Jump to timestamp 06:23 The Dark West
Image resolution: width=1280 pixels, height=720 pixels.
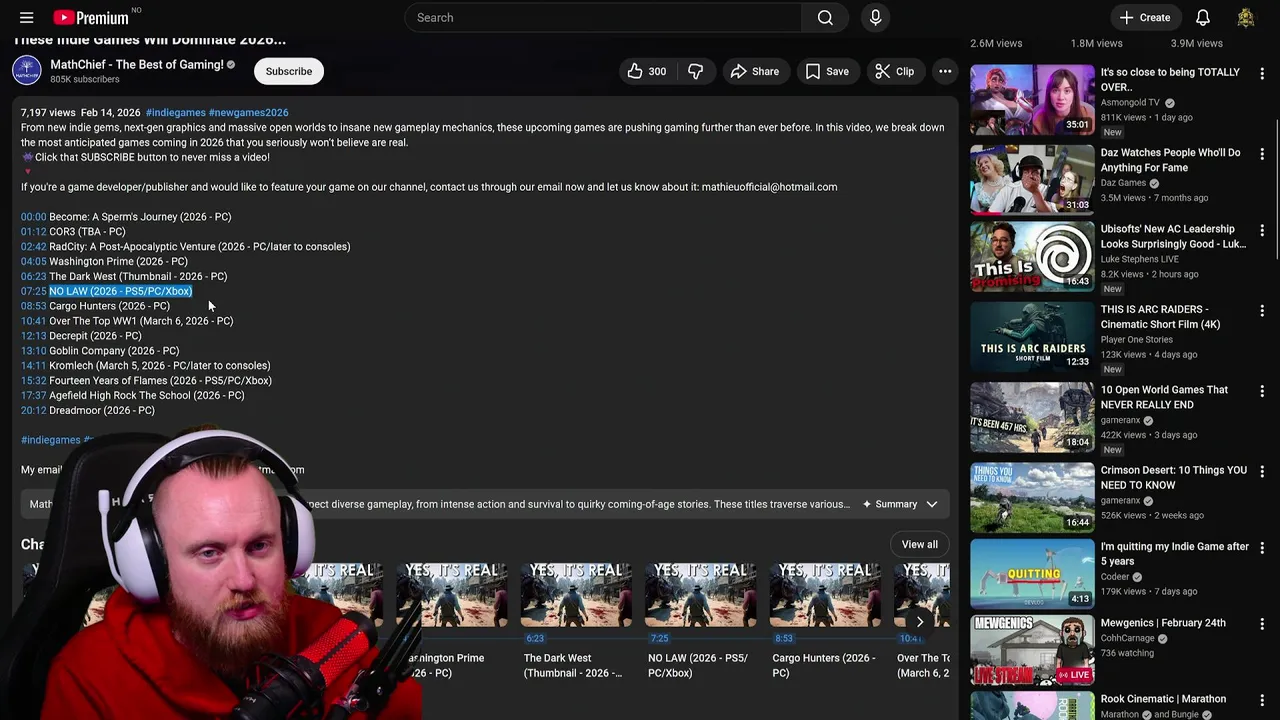coord(33,277)
